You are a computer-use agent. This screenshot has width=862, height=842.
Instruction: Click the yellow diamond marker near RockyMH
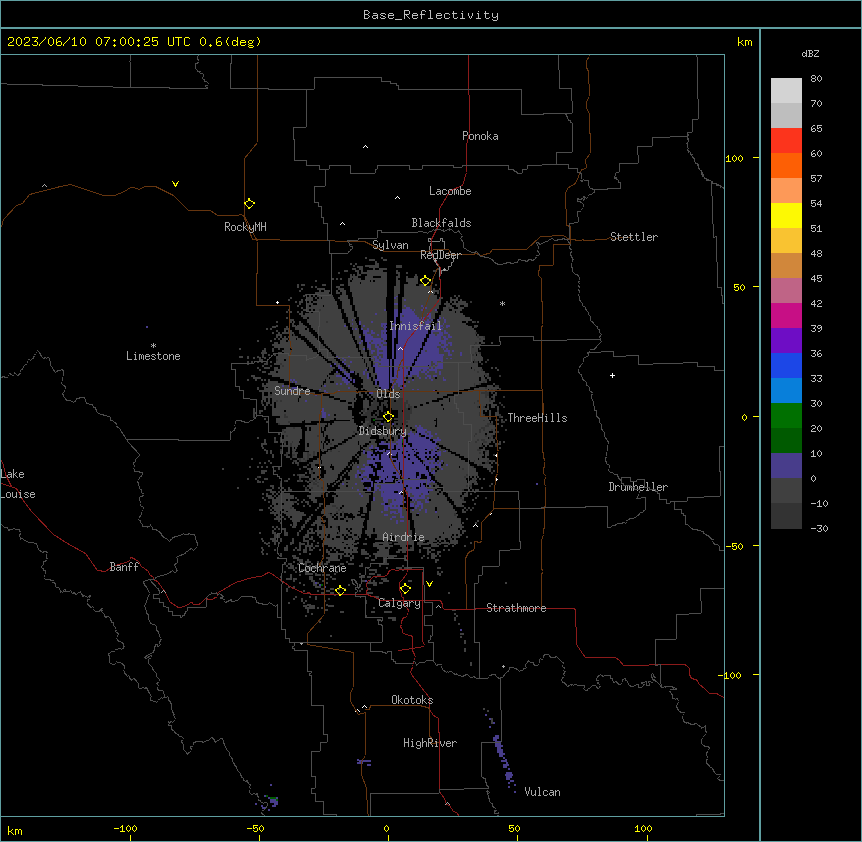(x=250, y=204)
